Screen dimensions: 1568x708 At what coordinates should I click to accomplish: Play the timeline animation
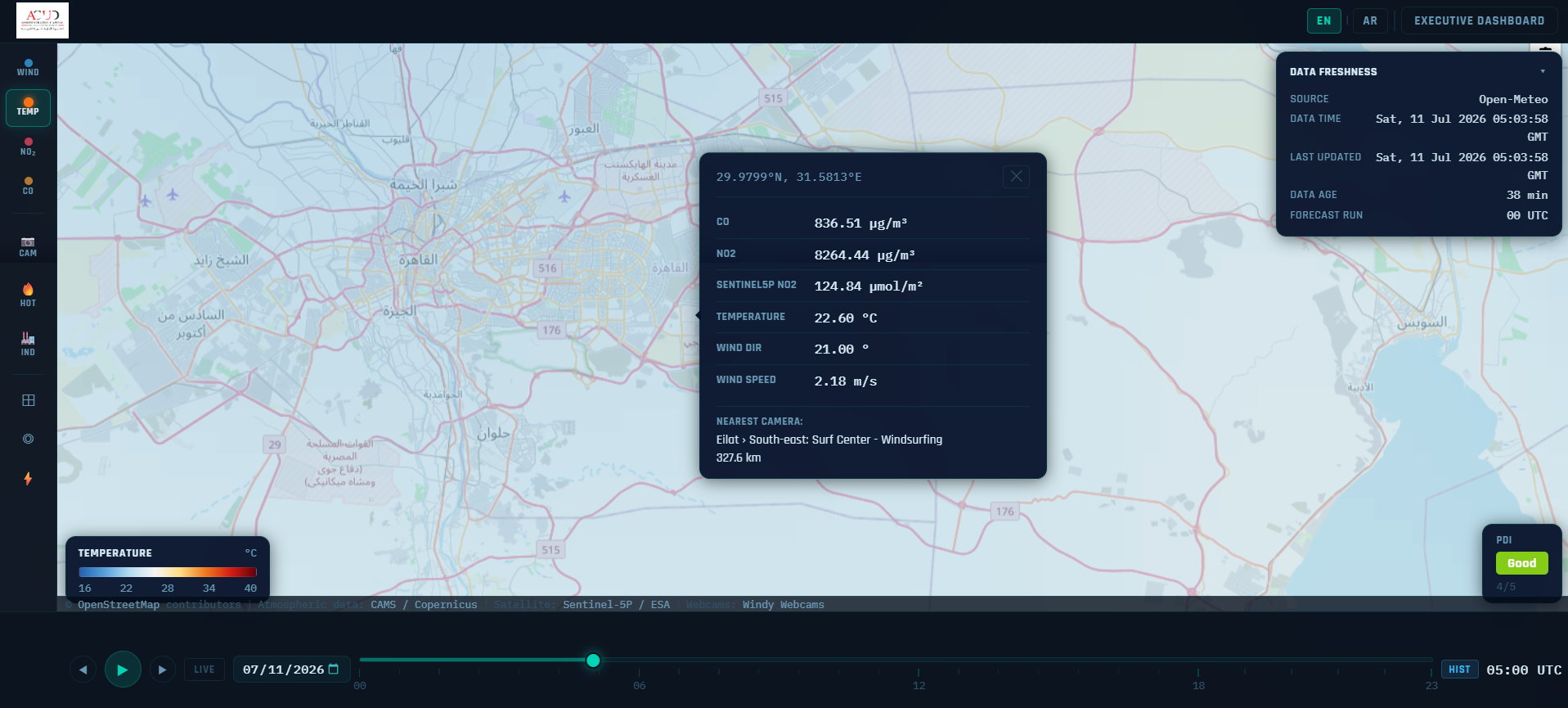[x=123, y=670]
